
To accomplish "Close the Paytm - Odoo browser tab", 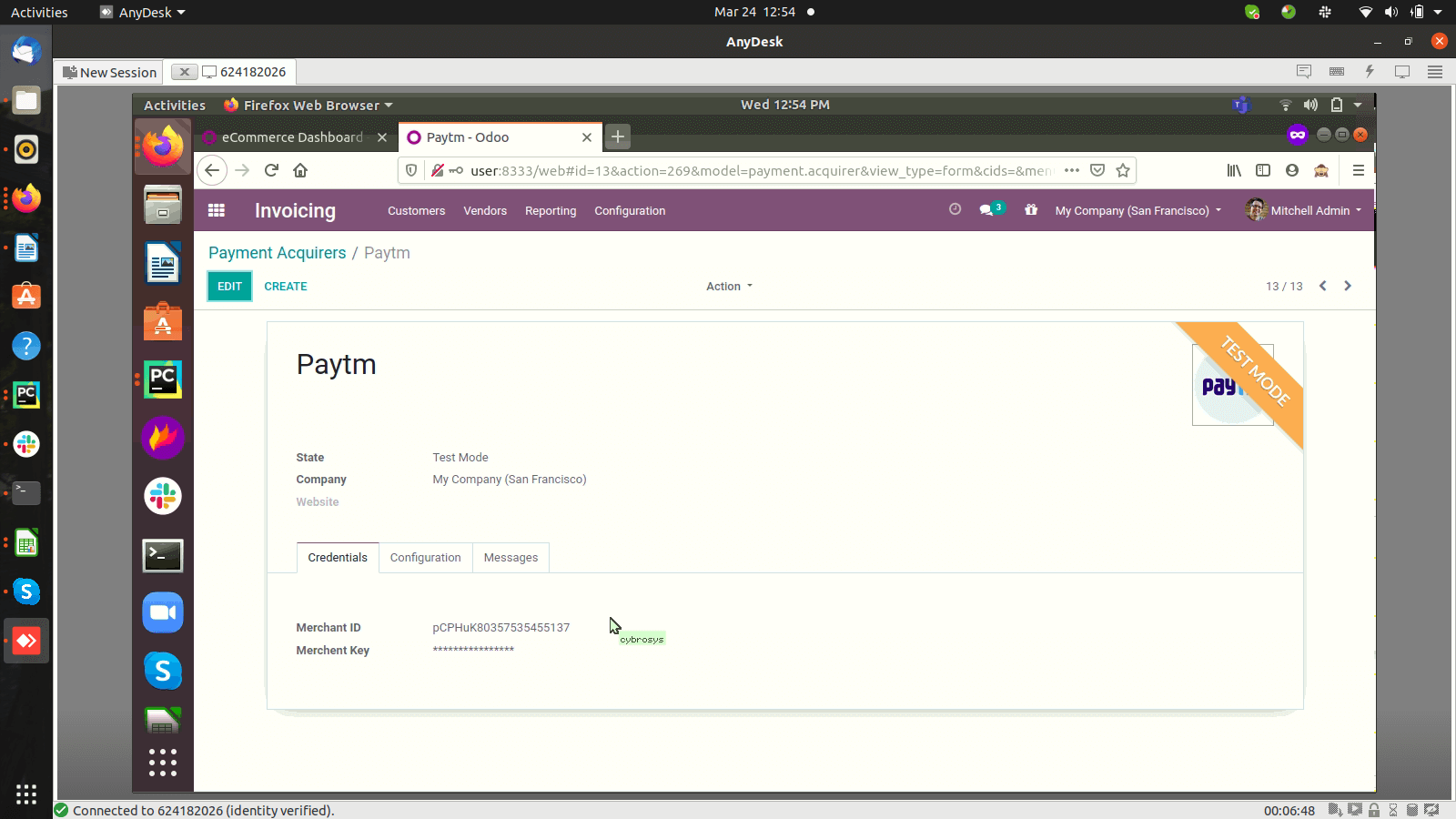I will coord(587,137).
